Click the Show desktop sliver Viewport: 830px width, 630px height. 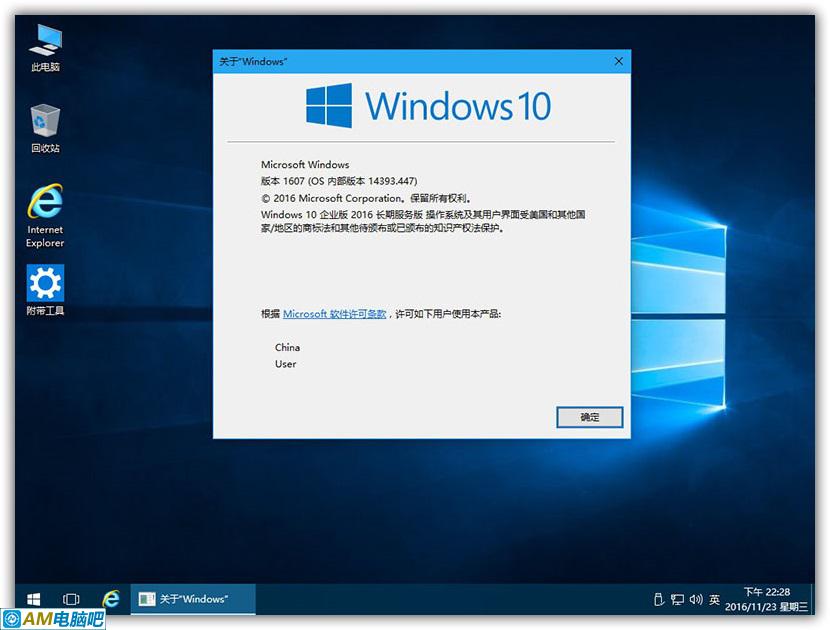coord(813,599)
